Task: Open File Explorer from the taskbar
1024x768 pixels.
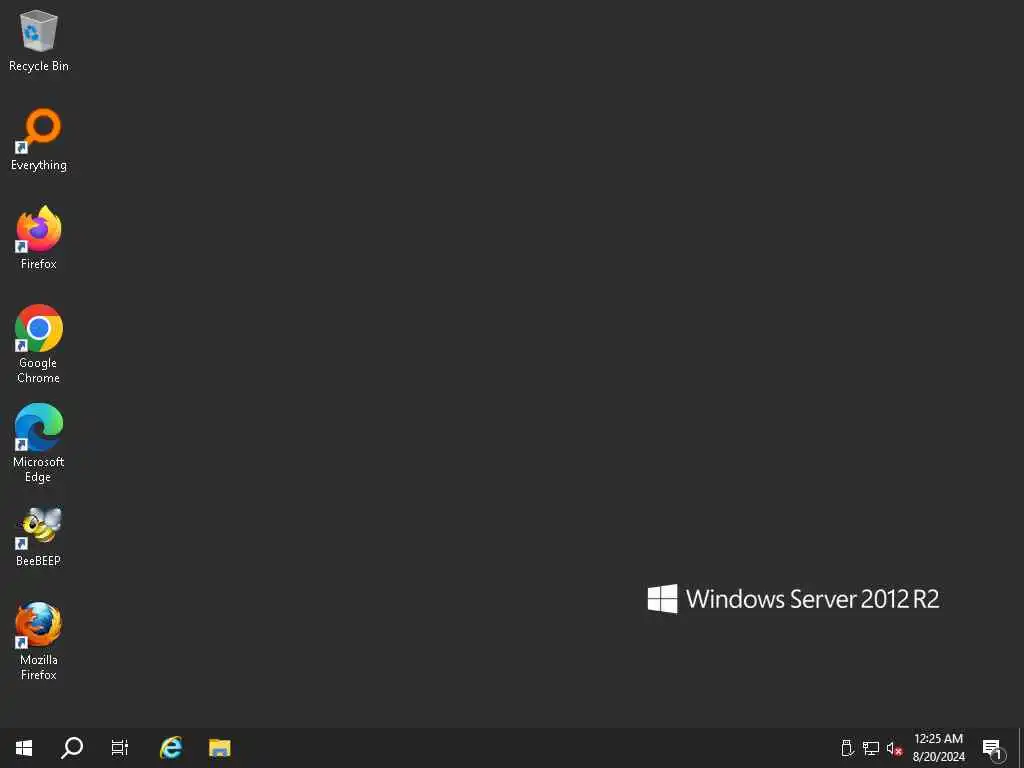Action: [x=219, y=748]
